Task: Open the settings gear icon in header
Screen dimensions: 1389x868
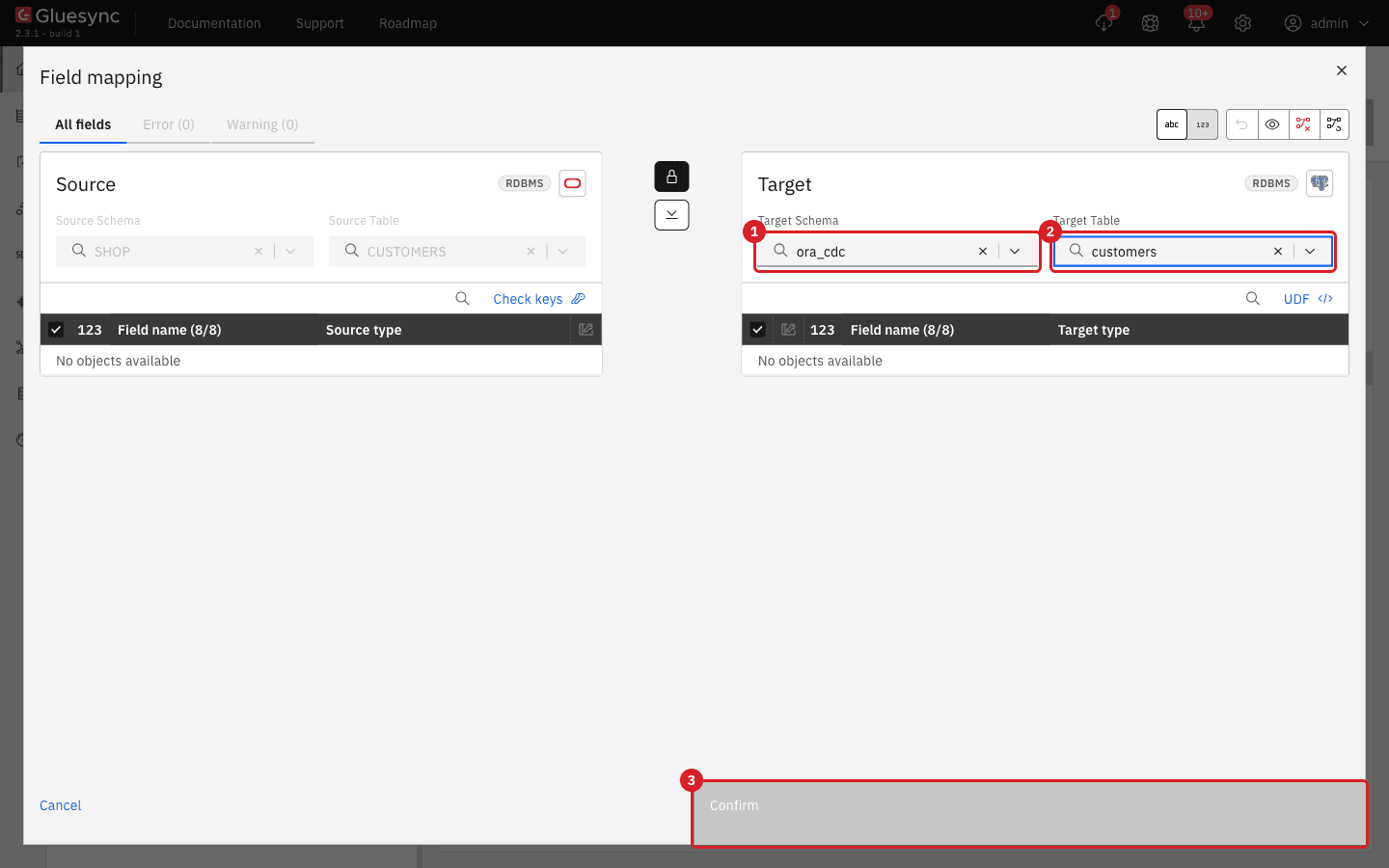Action: [x=1242, y=23]
